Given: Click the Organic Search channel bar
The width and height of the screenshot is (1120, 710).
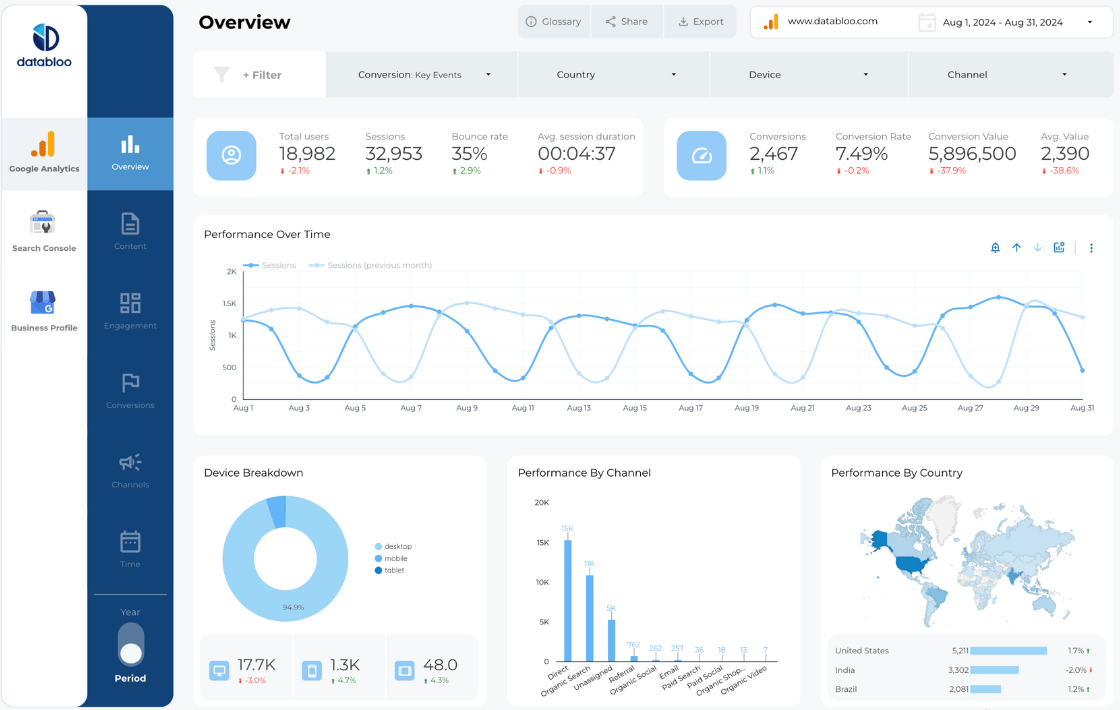Looking at the screenshot, I should pyautogui.click(x=589, y=618).
